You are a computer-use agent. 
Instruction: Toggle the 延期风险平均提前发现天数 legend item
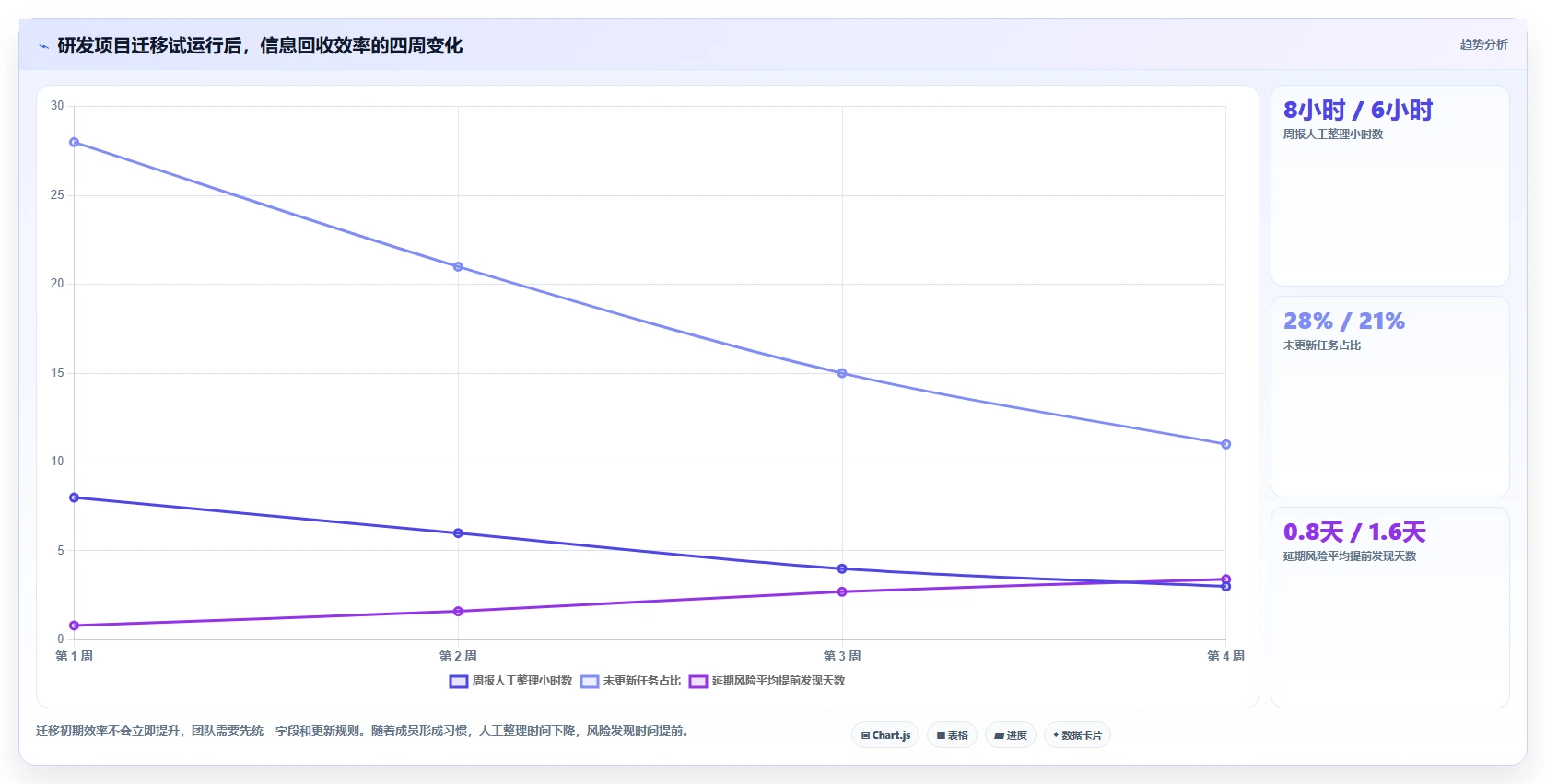767,681
